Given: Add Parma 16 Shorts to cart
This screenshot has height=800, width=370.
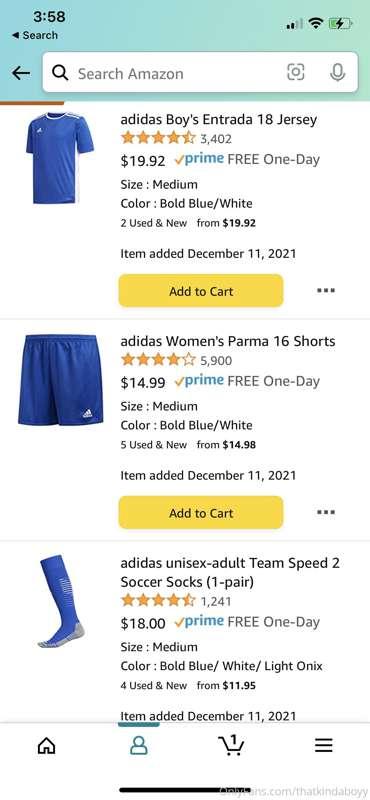Looking at the screenshot, I should click(x=201, y=513).
